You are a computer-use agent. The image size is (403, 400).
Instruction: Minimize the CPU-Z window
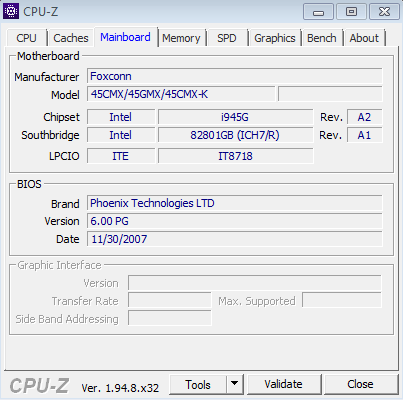point(318,12)
